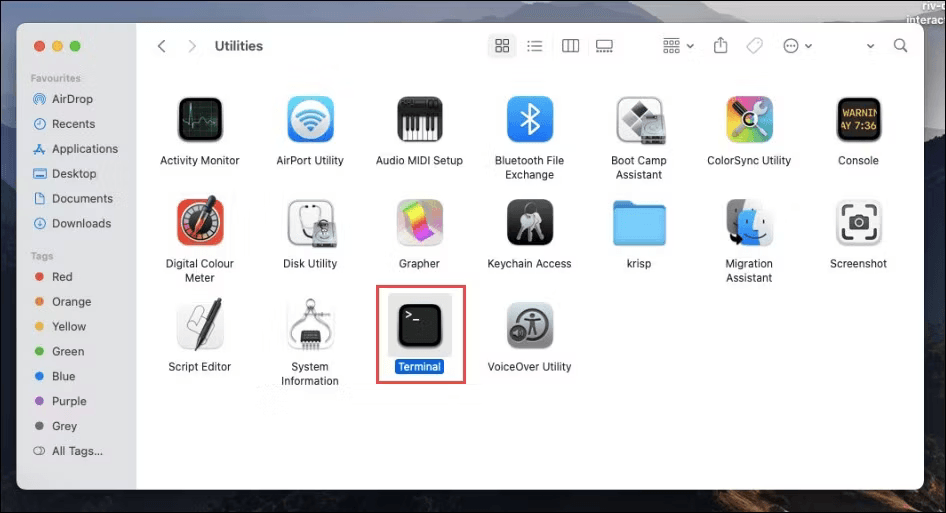Click the Utilities window title
946x513 pixels.
click(x=239, y=46)
